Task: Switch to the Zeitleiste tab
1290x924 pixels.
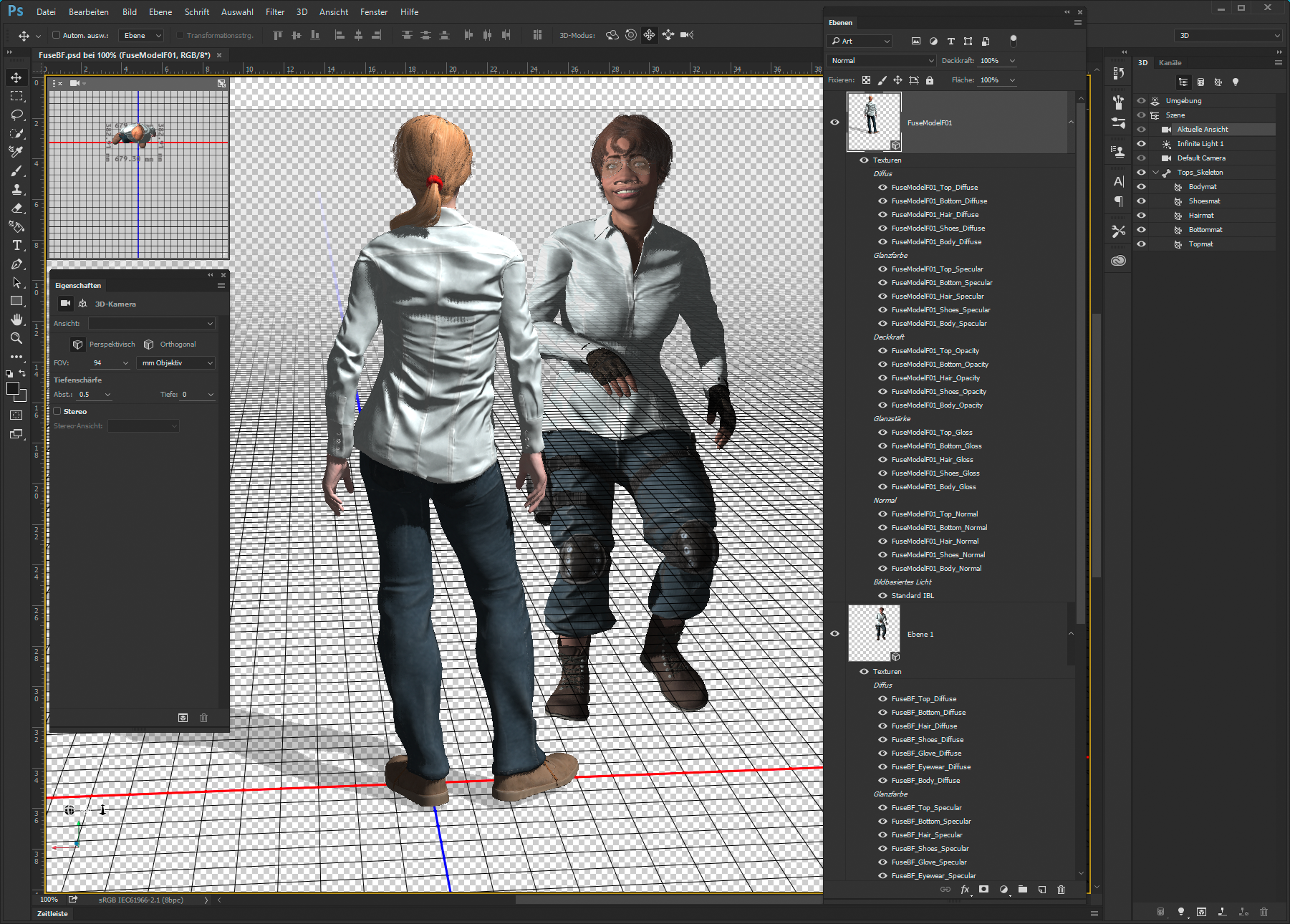Action: [x=51, y=913]
